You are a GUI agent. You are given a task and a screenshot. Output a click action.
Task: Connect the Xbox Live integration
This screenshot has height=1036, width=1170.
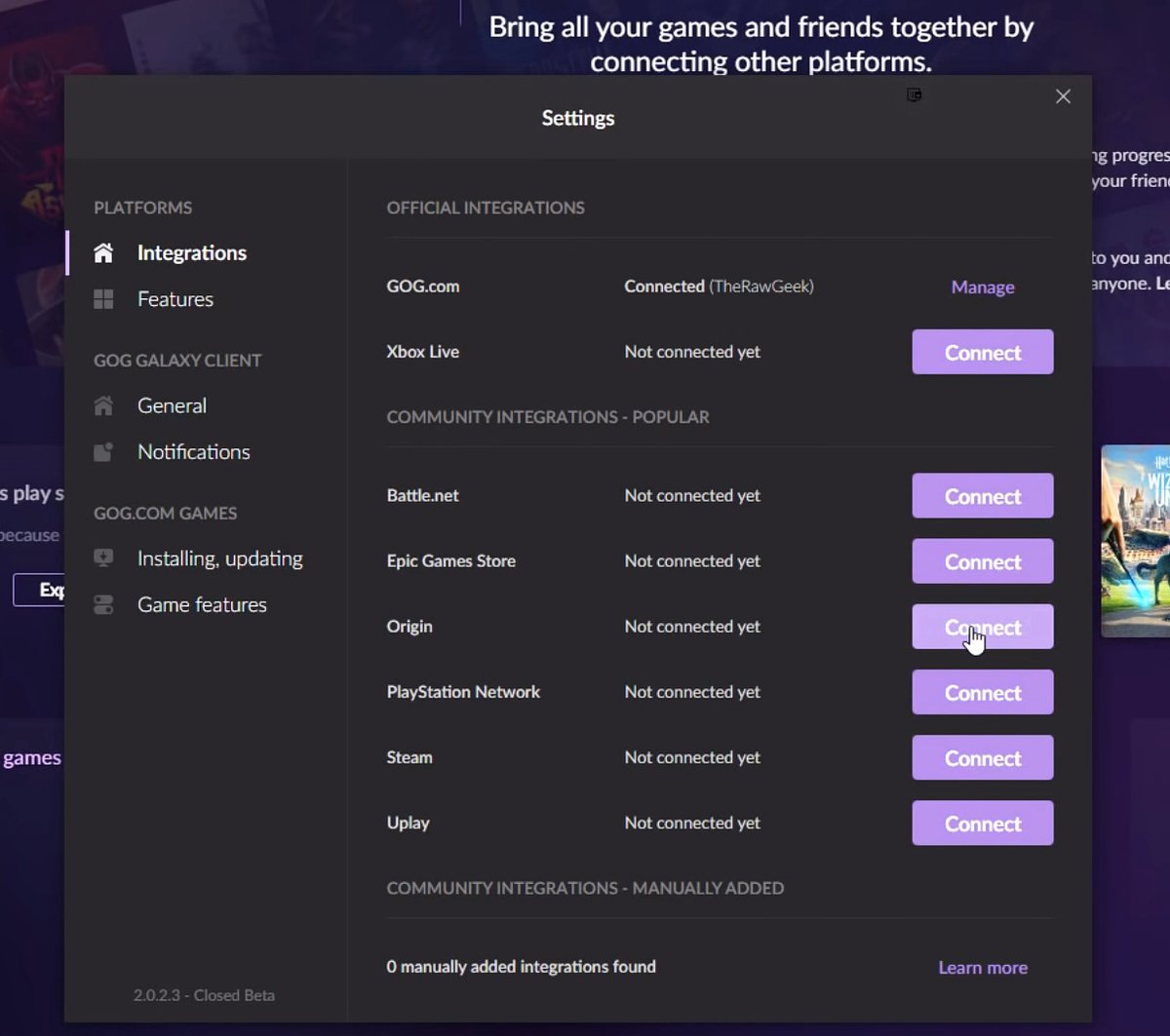click(x=982, y=353)
